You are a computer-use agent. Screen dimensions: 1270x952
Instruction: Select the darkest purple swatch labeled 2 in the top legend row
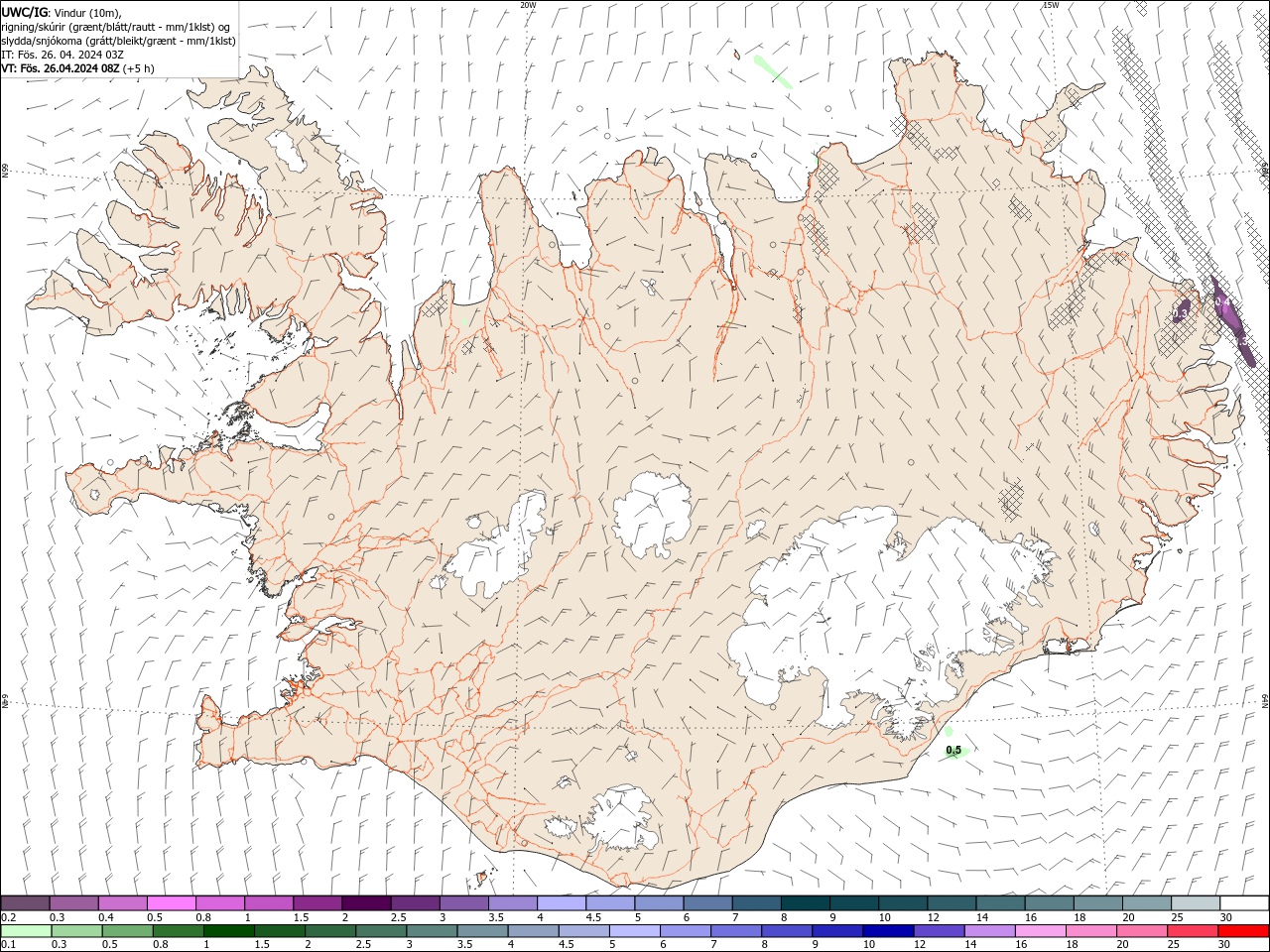(x=365, y=903)
